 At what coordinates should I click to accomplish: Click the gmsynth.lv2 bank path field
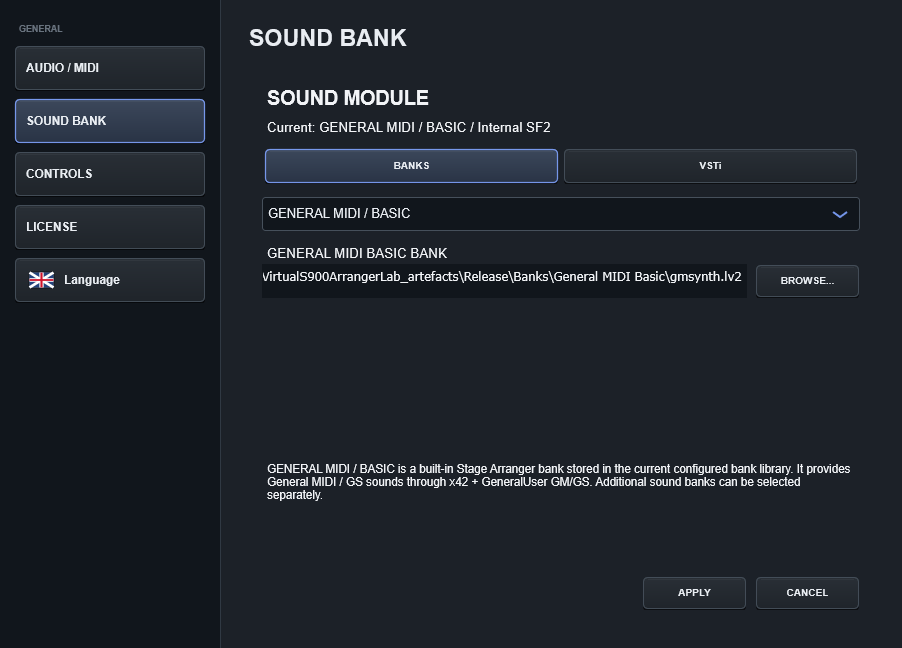coord(504,281)
